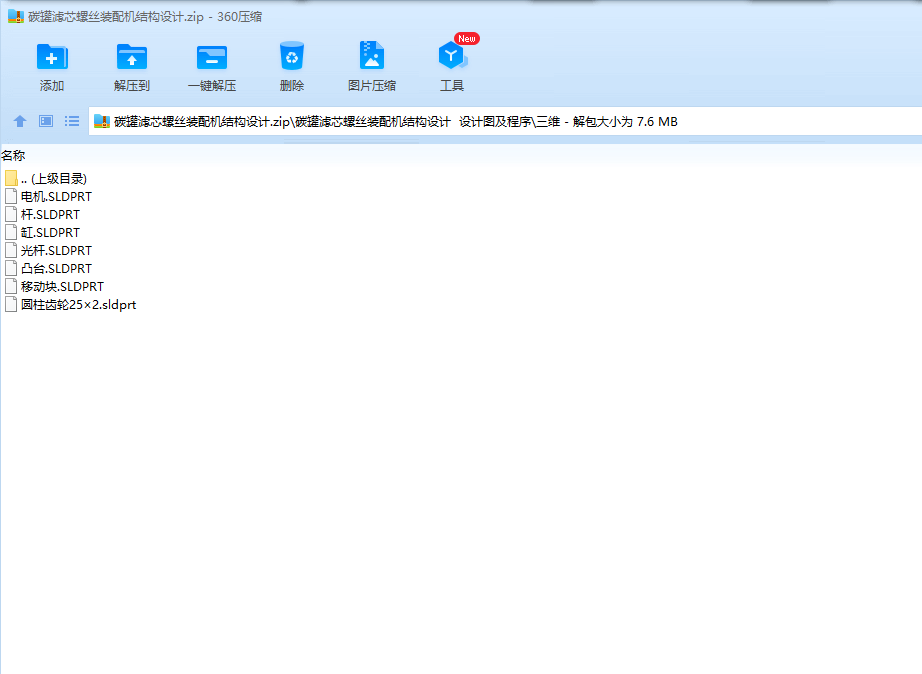Click the file icon of 电机.SLDPRT
Image resolution: width=922 pixels, height=674 pixels.
pos(11,196)
